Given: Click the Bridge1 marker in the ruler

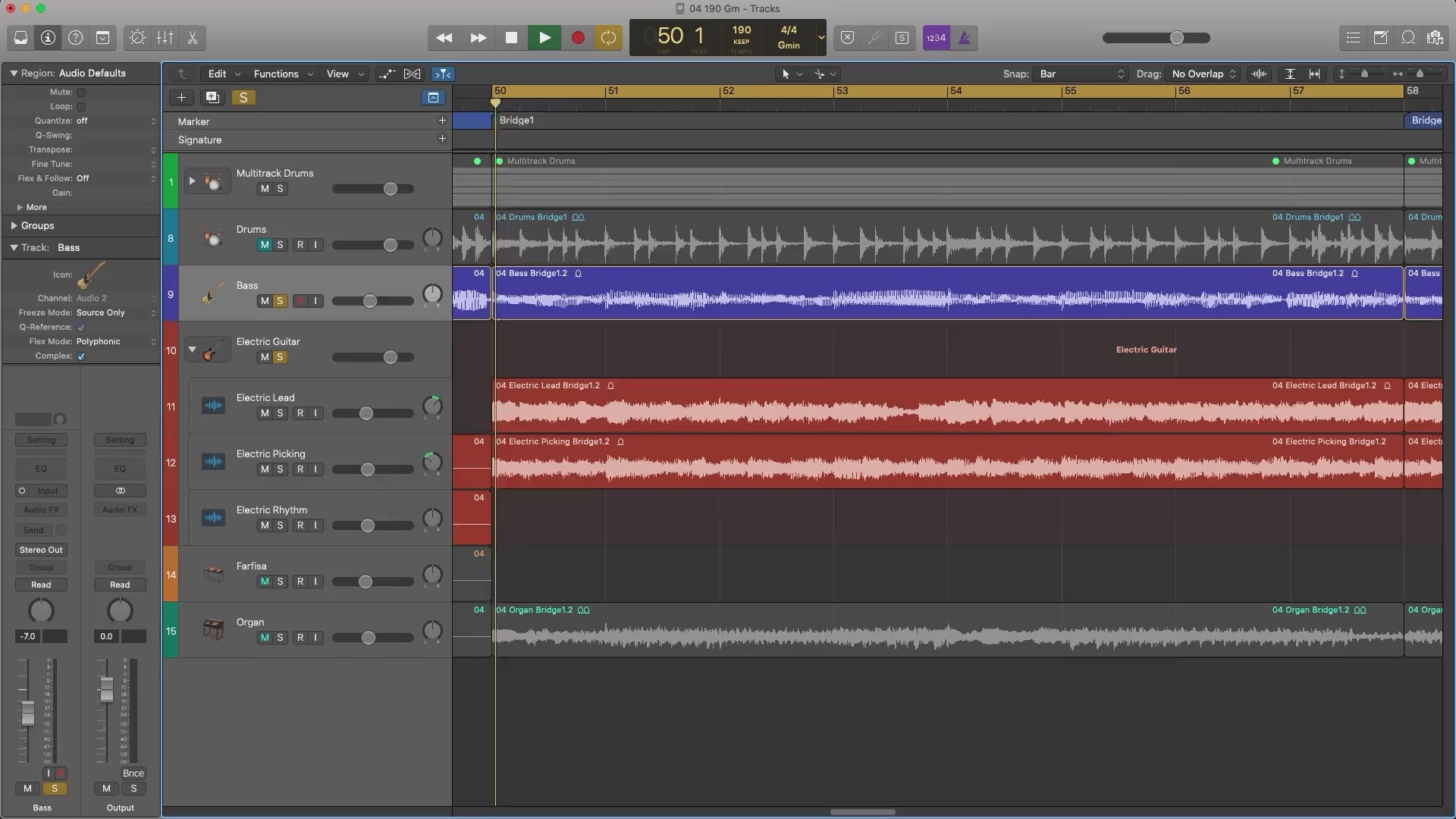Looking at the screenshot, I should [517, 121].
